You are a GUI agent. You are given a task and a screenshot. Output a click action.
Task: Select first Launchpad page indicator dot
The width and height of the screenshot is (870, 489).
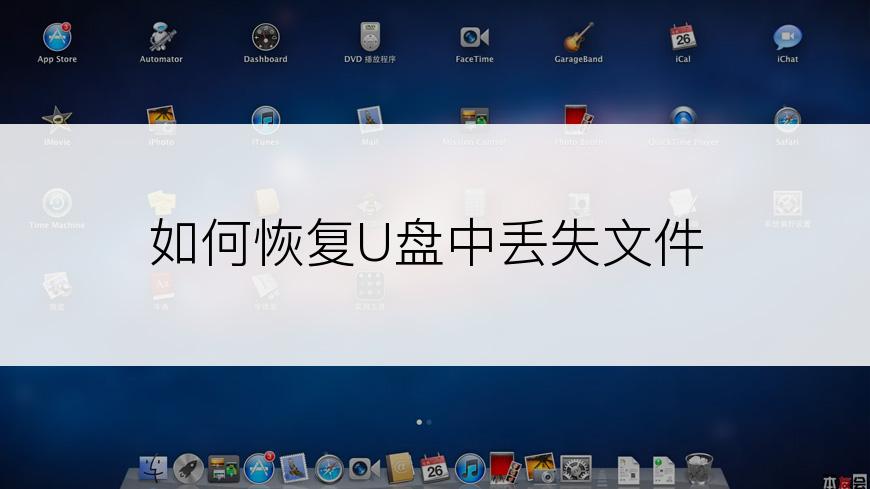coord(419,422)
